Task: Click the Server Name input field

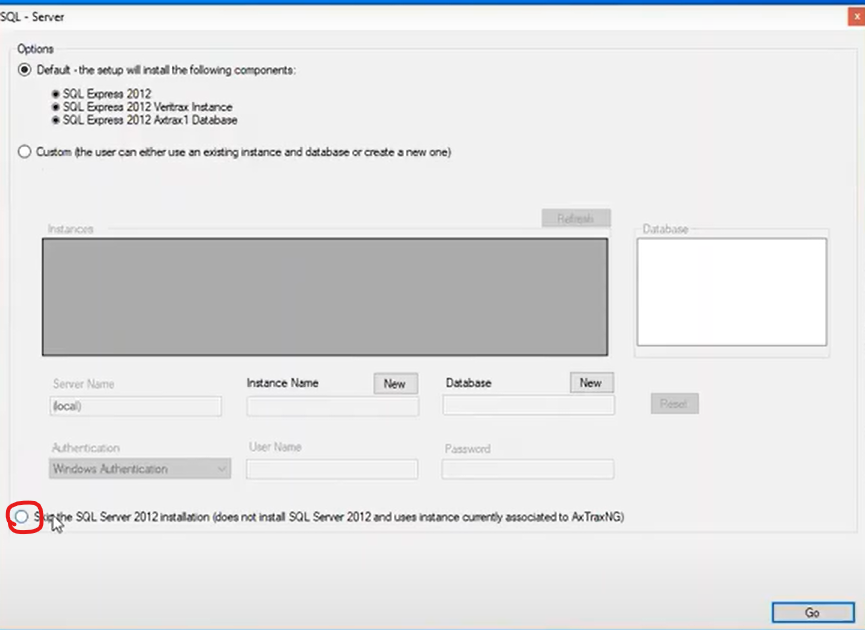Action: click(x=136, y=406)
